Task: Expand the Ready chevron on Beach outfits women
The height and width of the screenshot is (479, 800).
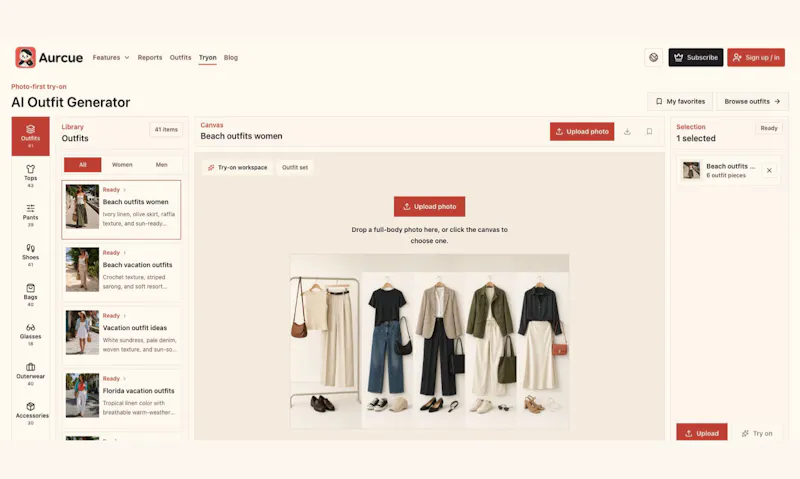Action: tap(124, 190)
